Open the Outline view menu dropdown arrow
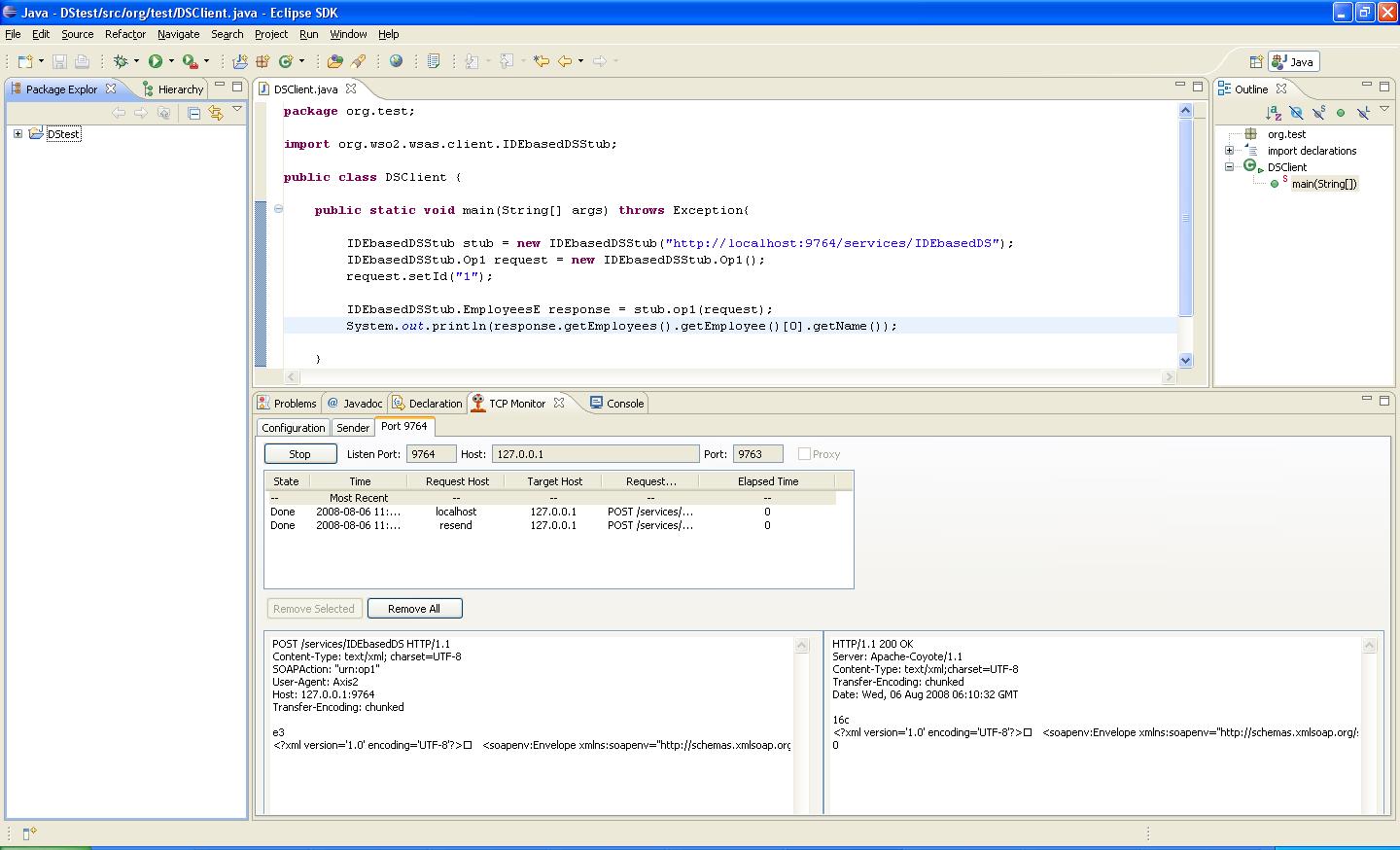This screenshot has width=1400, height=850. [x=1384, y=109]
